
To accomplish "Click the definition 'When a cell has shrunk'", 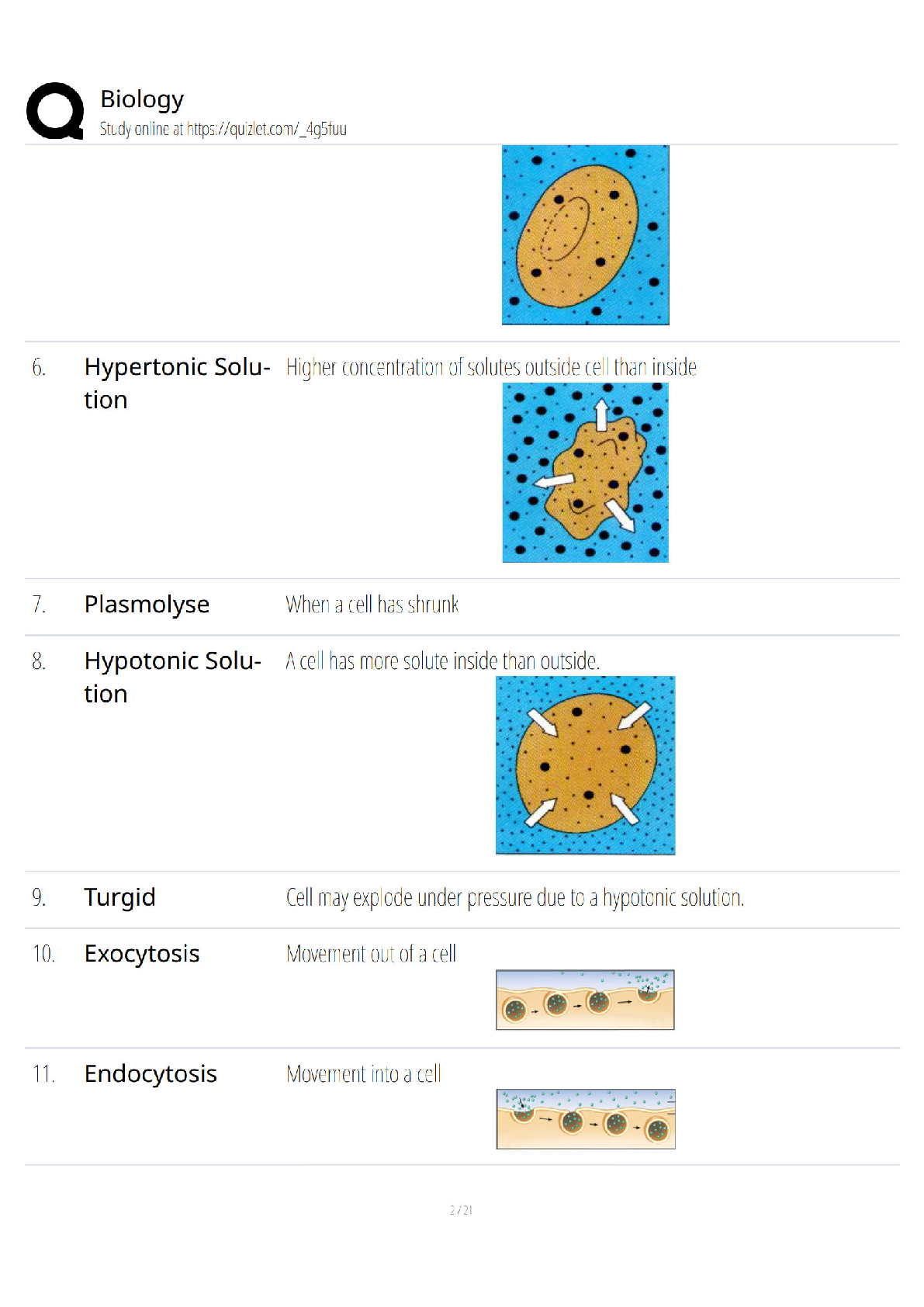I will coord(372,605).
